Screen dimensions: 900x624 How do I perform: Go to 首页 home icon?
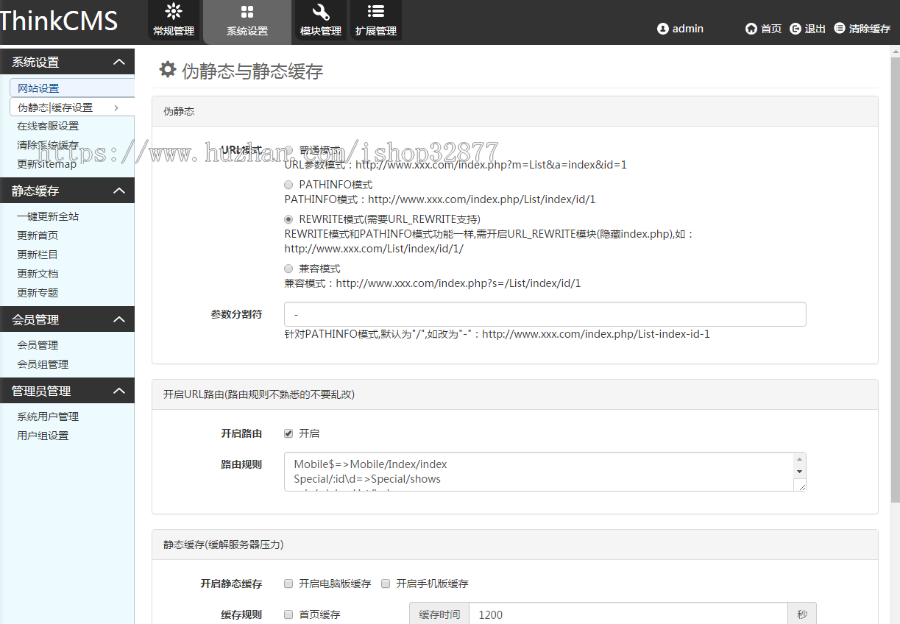click(751, 29)
